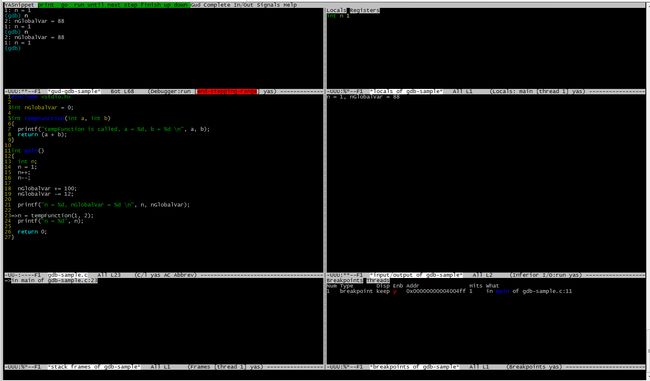650x381 pixels.
Task: Switch to the Locals tab
Action: click(x=336, y=10)
